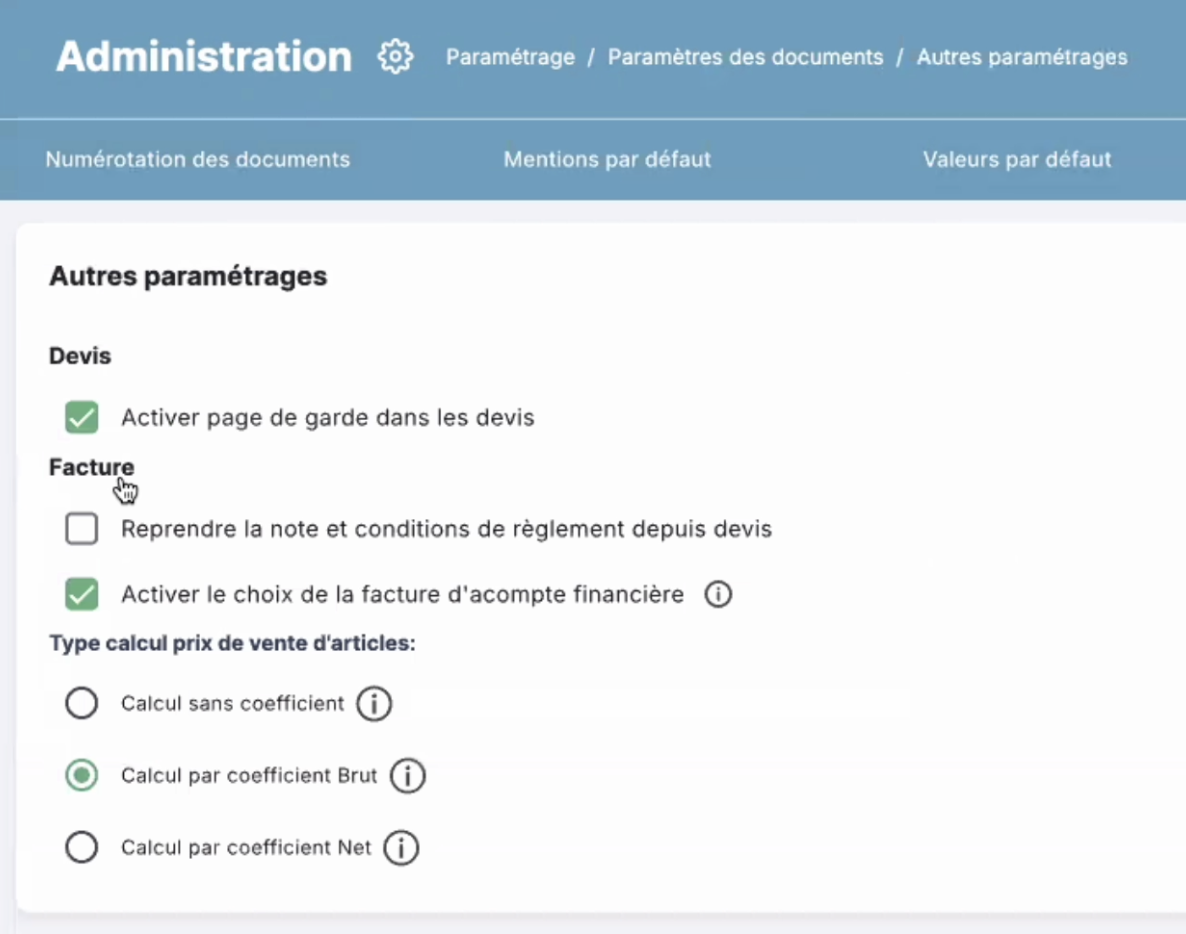1186x934 pixels.
Task: Click the Administration page title
Action: click(204, 57)
